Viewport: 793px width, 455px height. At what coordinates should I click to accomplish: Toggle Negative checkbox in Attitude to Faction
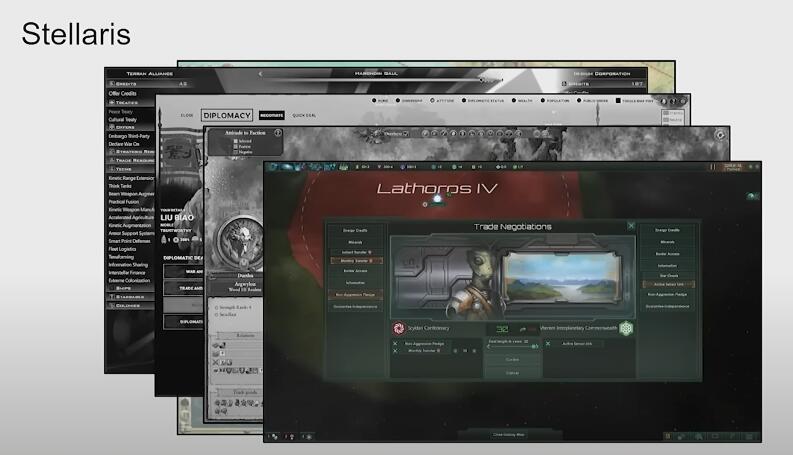coord(236,152)
